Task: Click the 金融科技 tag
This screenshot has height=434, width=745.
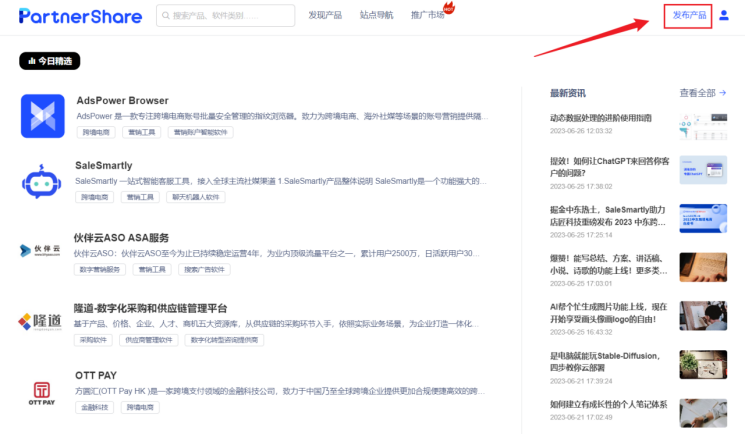Action: coord(95,407)
